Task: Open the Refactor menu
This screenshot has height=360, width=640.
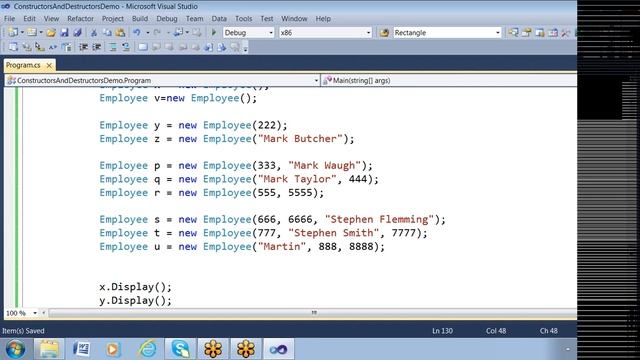Action: (x=80, y=19)
